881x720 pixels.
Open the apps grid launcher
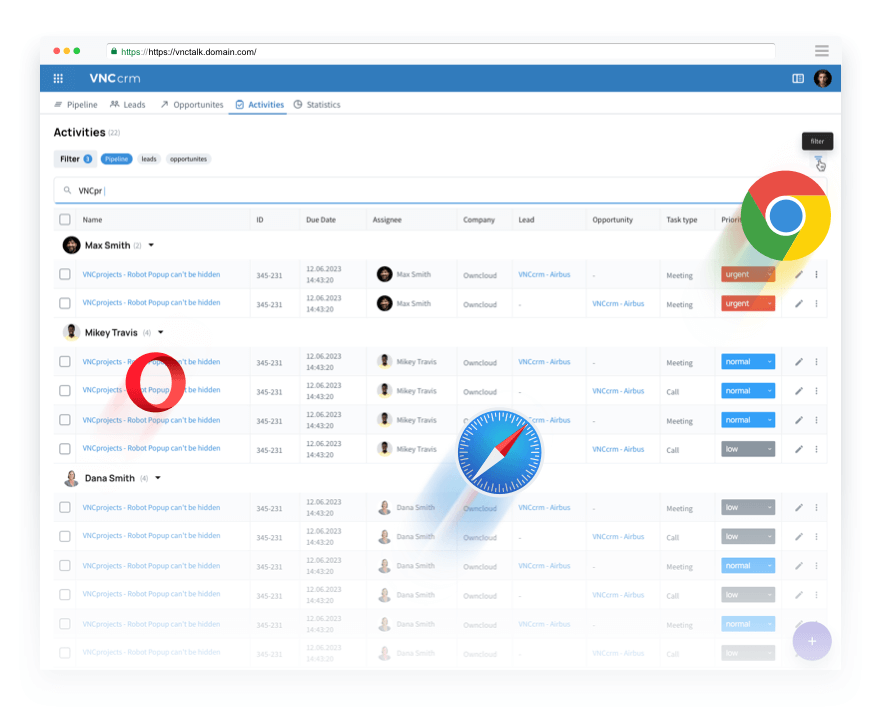point(58,79)
